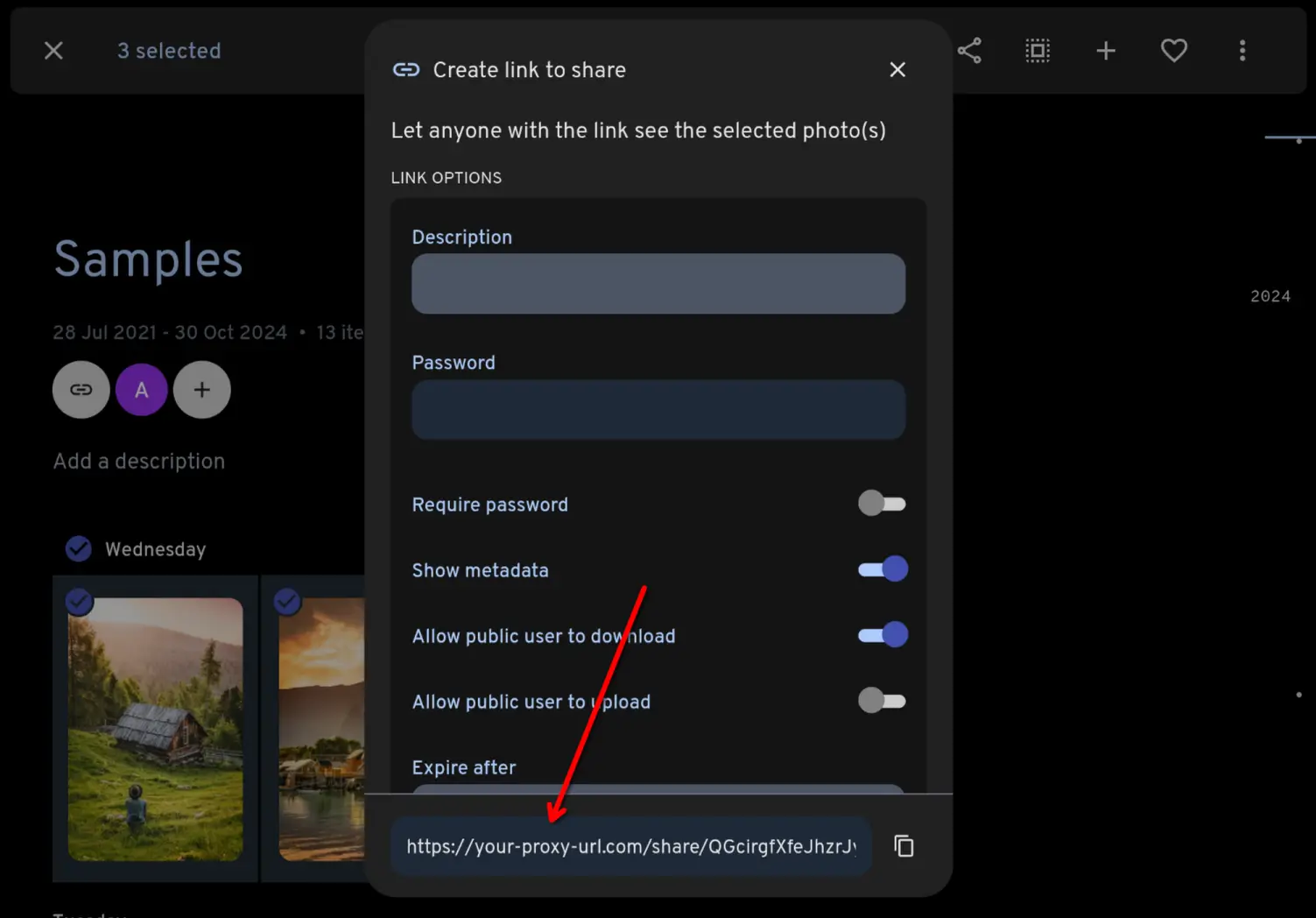1316x918 pixels.
Task: Turn off Allow public user to download
Action: [x=882, y=635]
